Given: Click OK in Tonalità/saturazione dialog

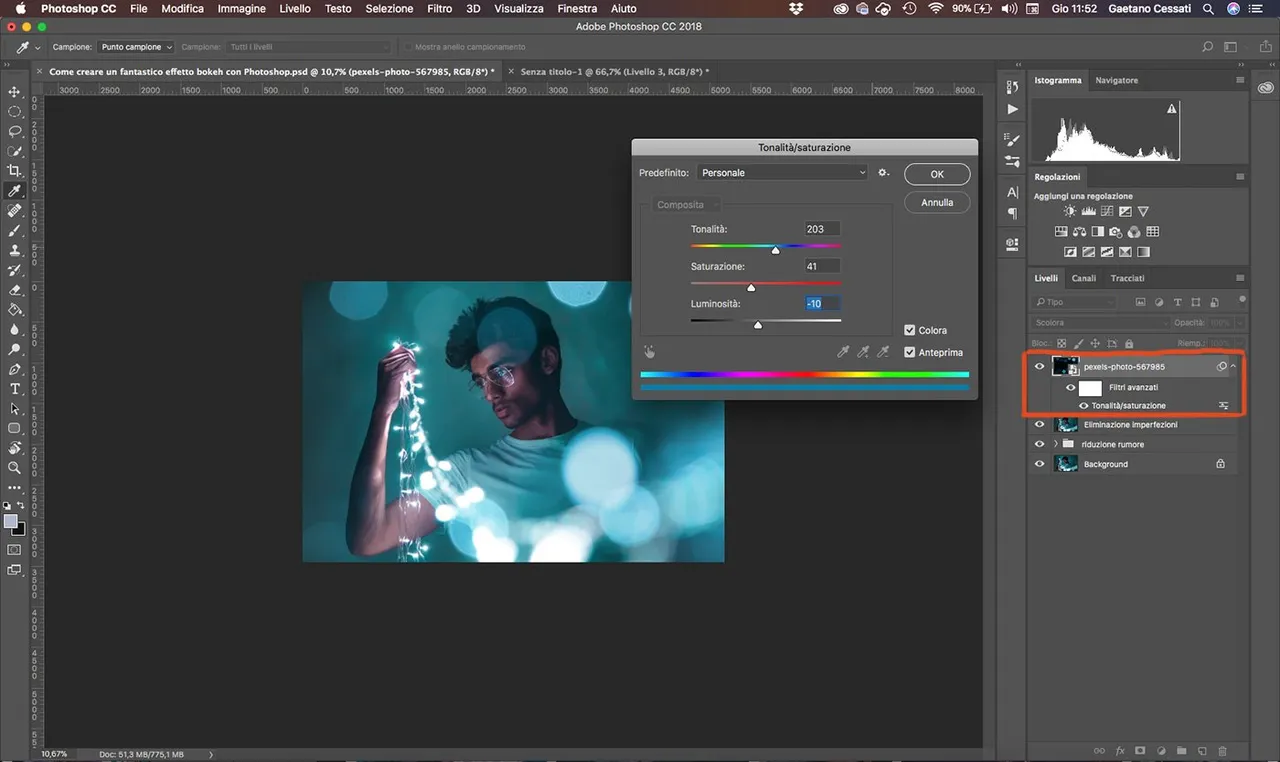Looking at the screenshot, I should coord(937,174).
